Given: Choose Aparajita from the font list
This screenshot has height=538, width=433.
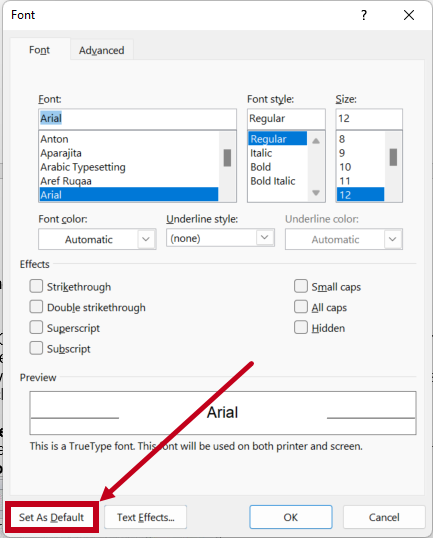Looking at the screenshot, I should click(x=61, y=153).
